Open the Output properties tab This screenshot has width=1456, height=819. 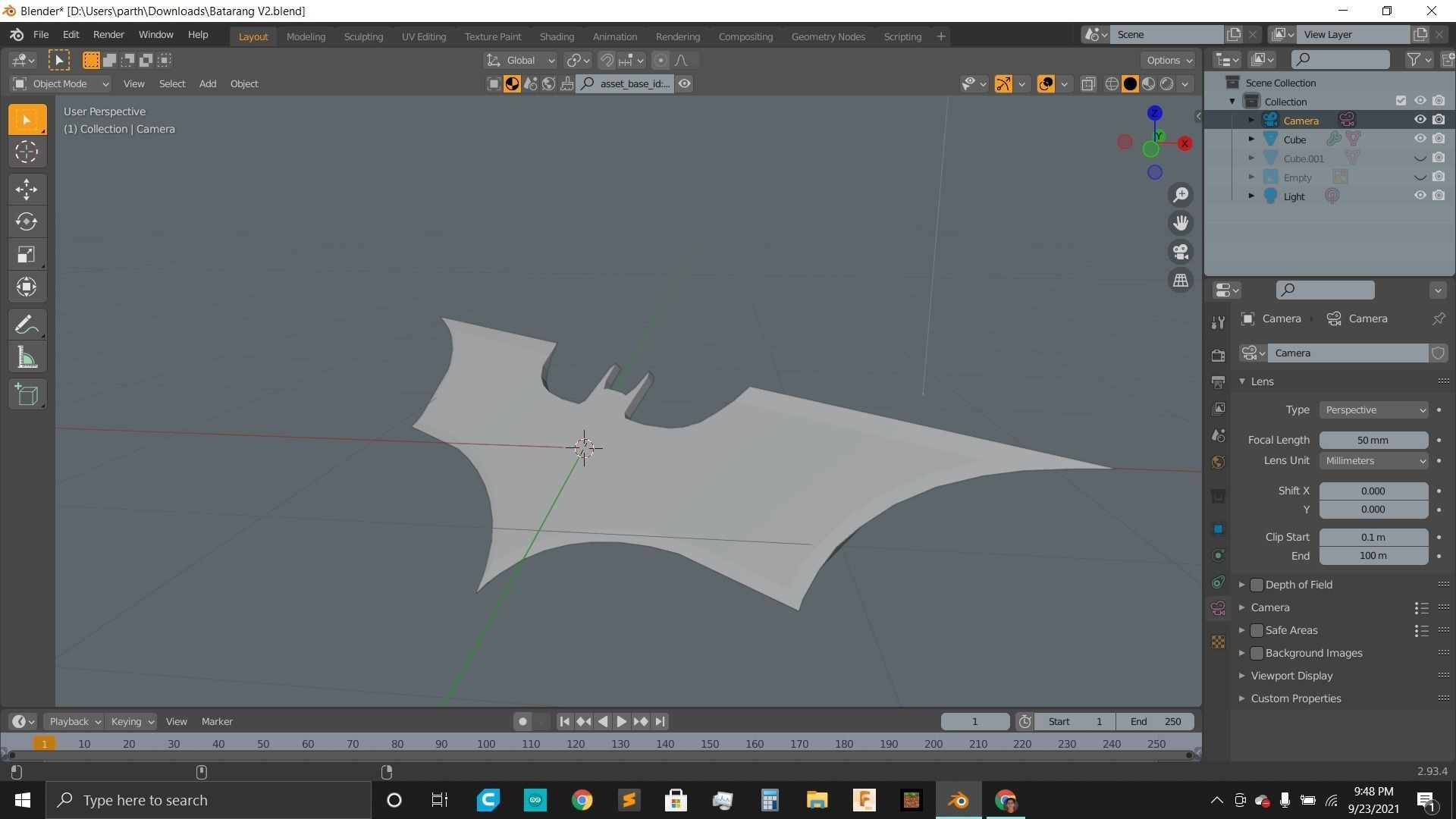click(1218, 381)
